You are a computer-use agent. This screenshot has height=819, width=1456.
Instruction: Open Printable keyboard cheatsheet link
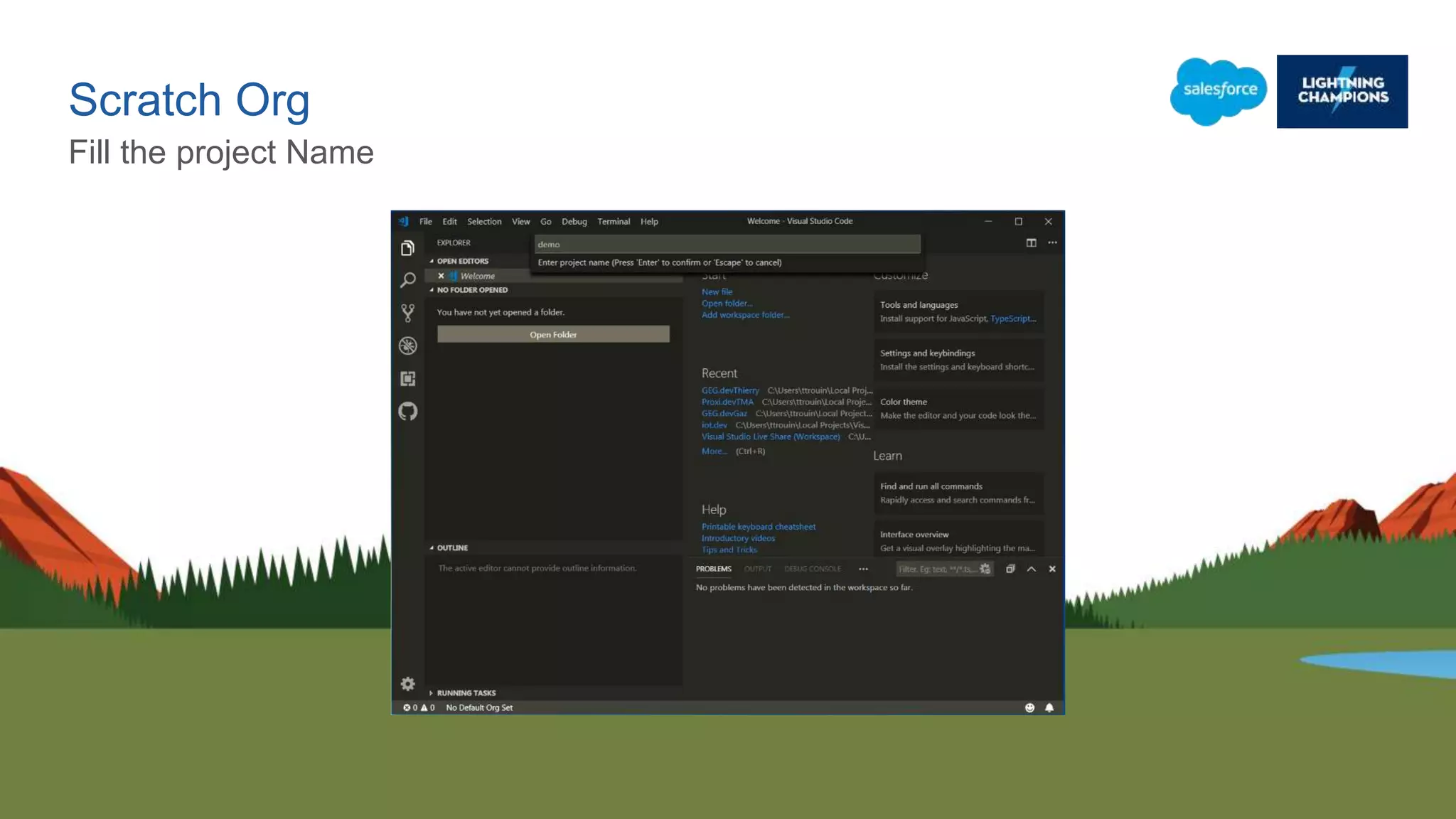(759, 527)
